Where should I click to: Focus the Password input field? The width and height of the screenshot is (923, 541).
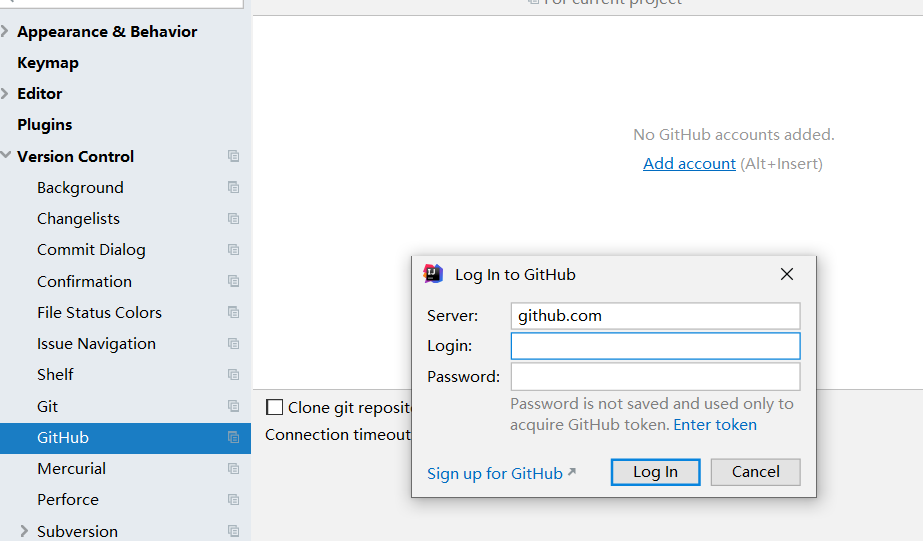(655, 377)
